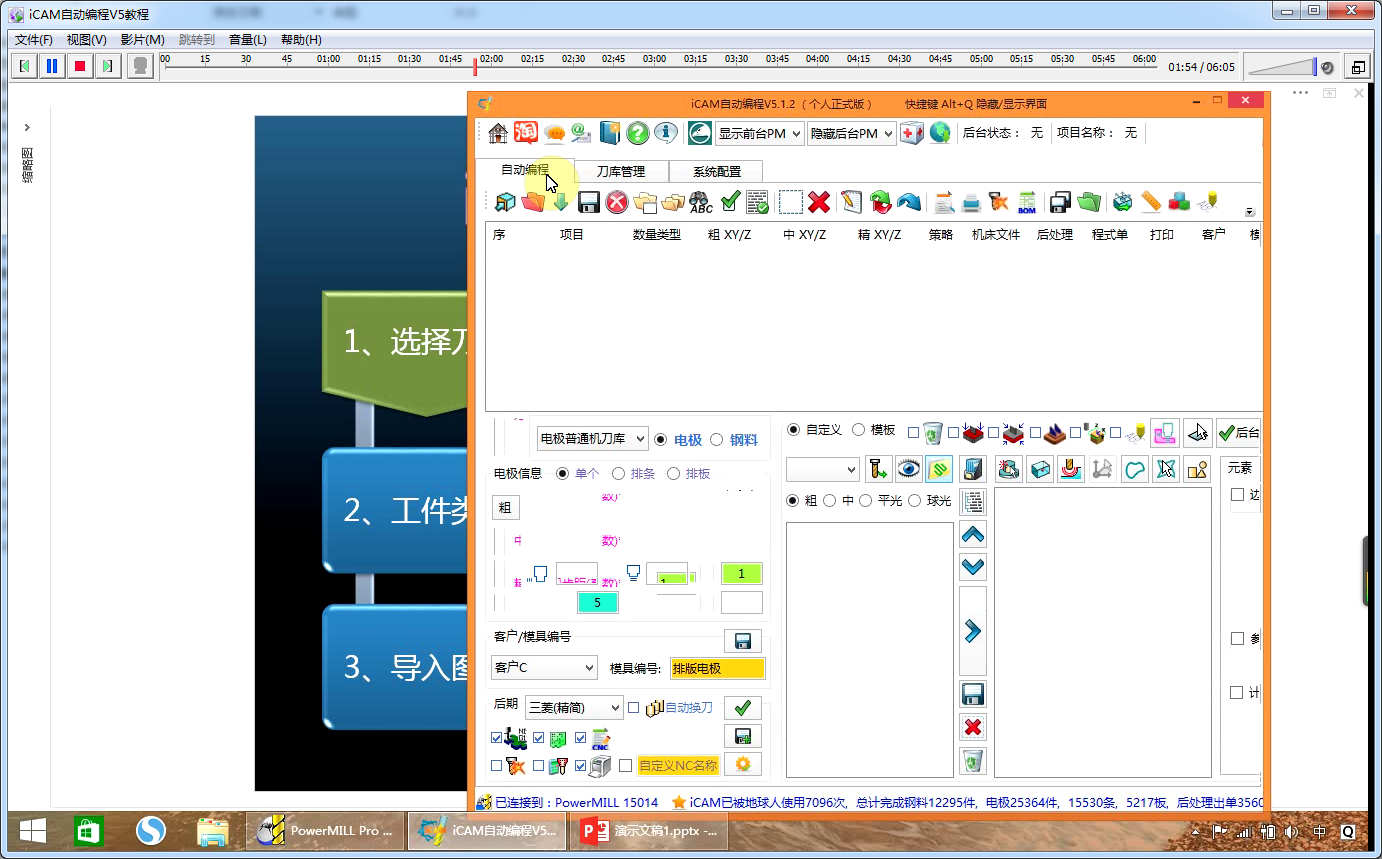Open the 隐藏后台PM dropdown
1382x859 pixels.
852,133
